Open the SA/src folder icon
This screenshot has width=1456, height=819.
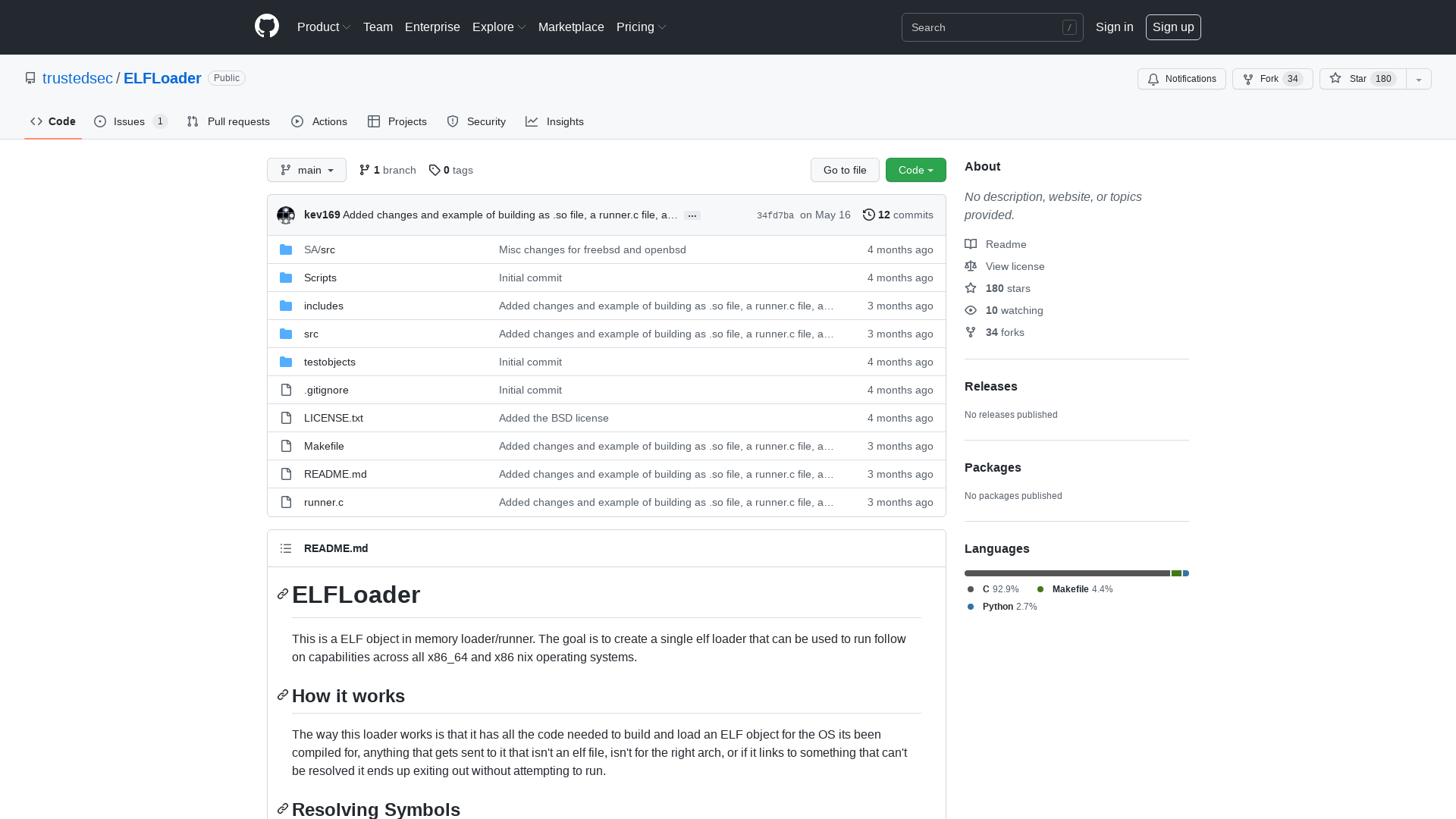pos(286,249)
